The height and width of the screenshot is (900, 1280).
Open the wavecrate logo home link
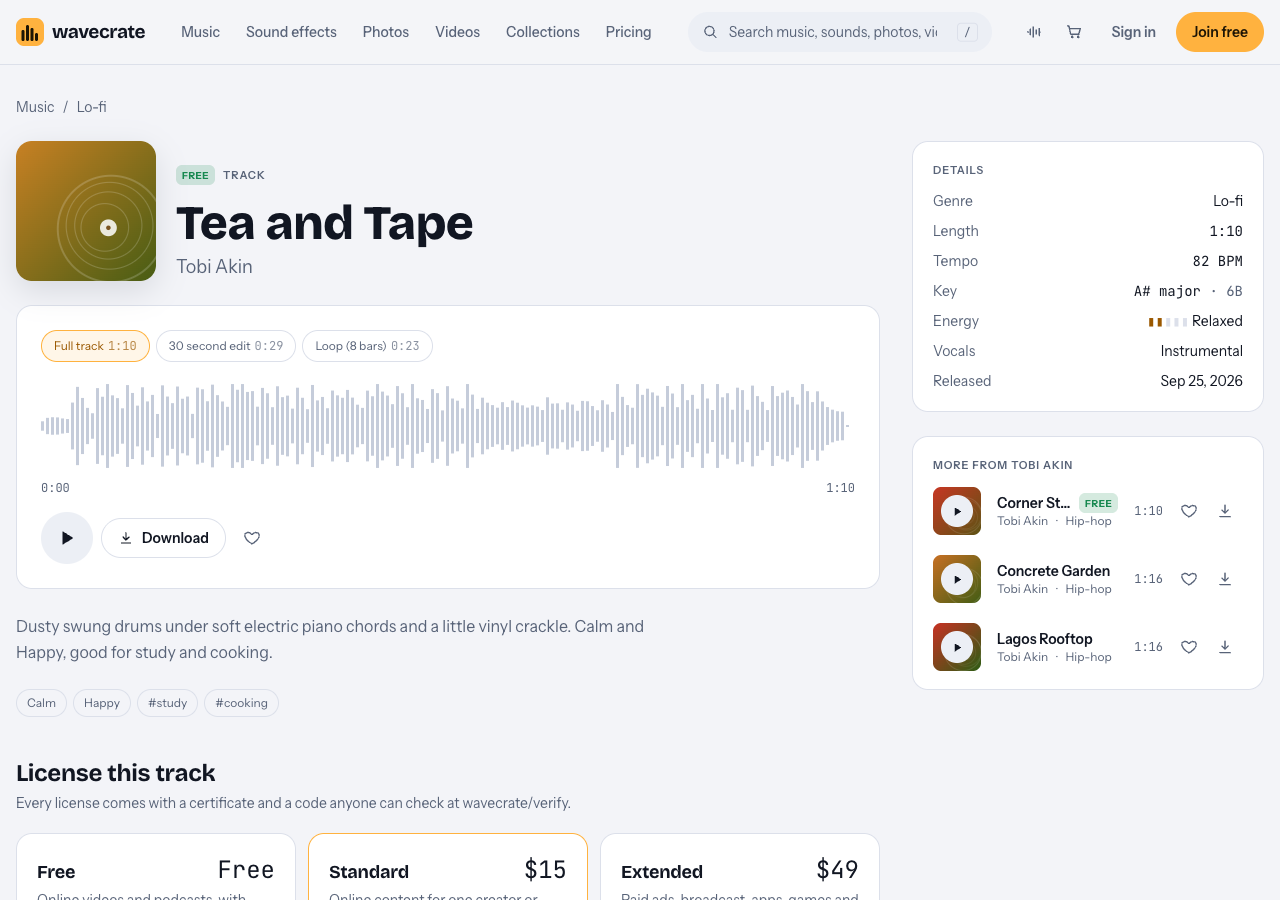pyautogui.click(x=81, y=32)
